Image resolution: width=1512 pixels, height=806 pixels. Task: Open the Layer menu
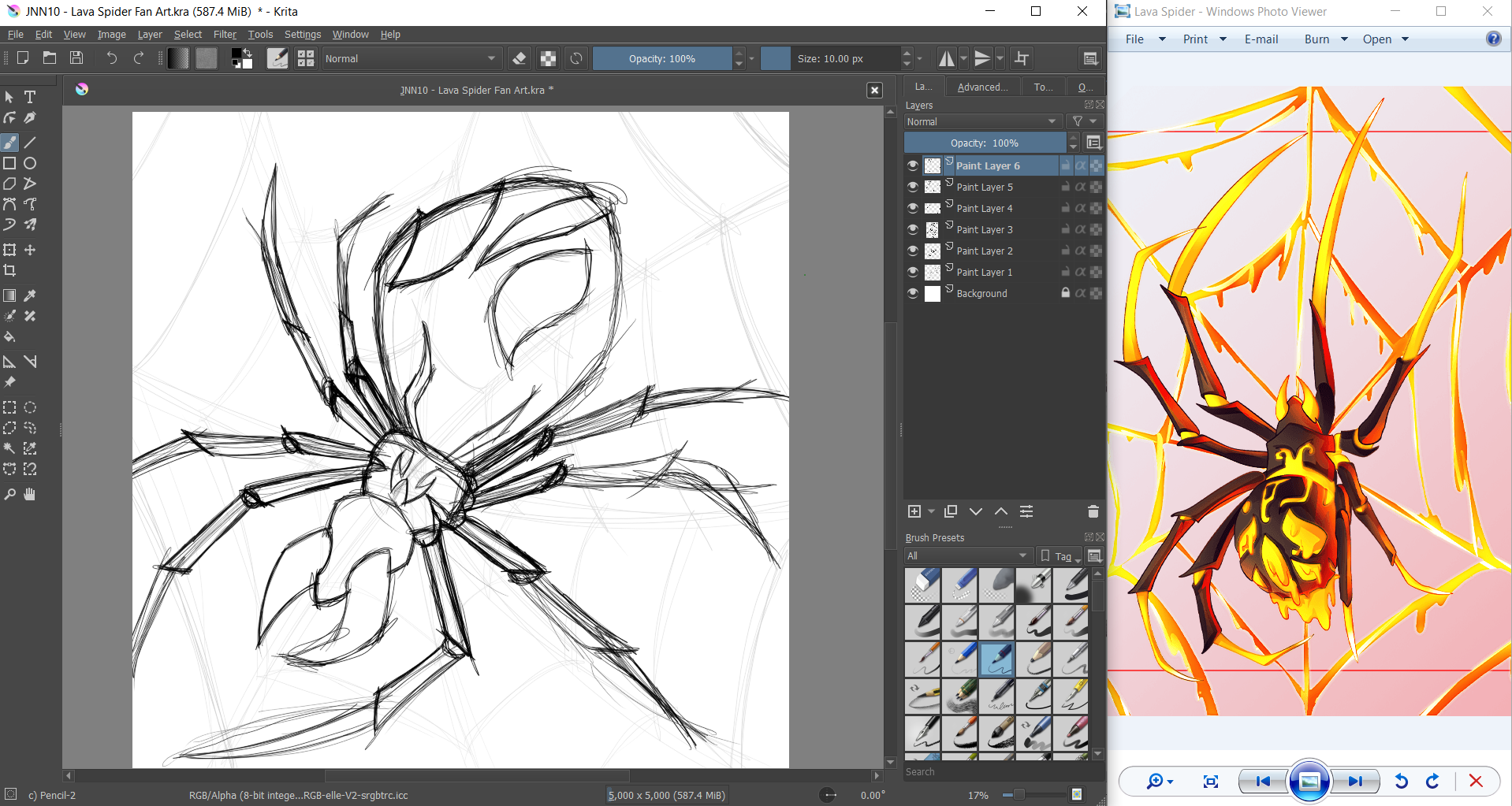150,35
